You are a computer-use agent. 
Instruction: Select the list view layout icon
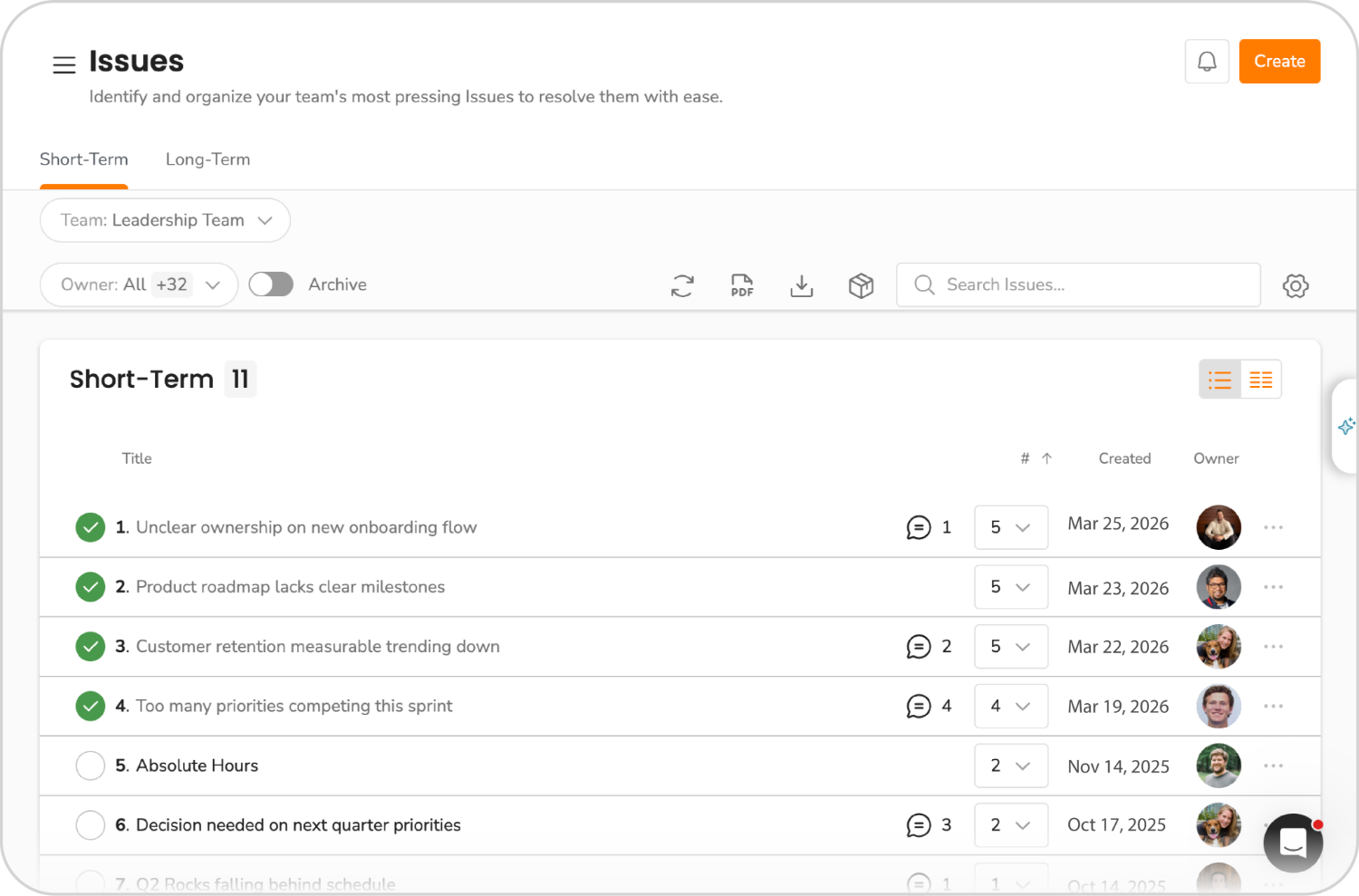pos(1219,379)
